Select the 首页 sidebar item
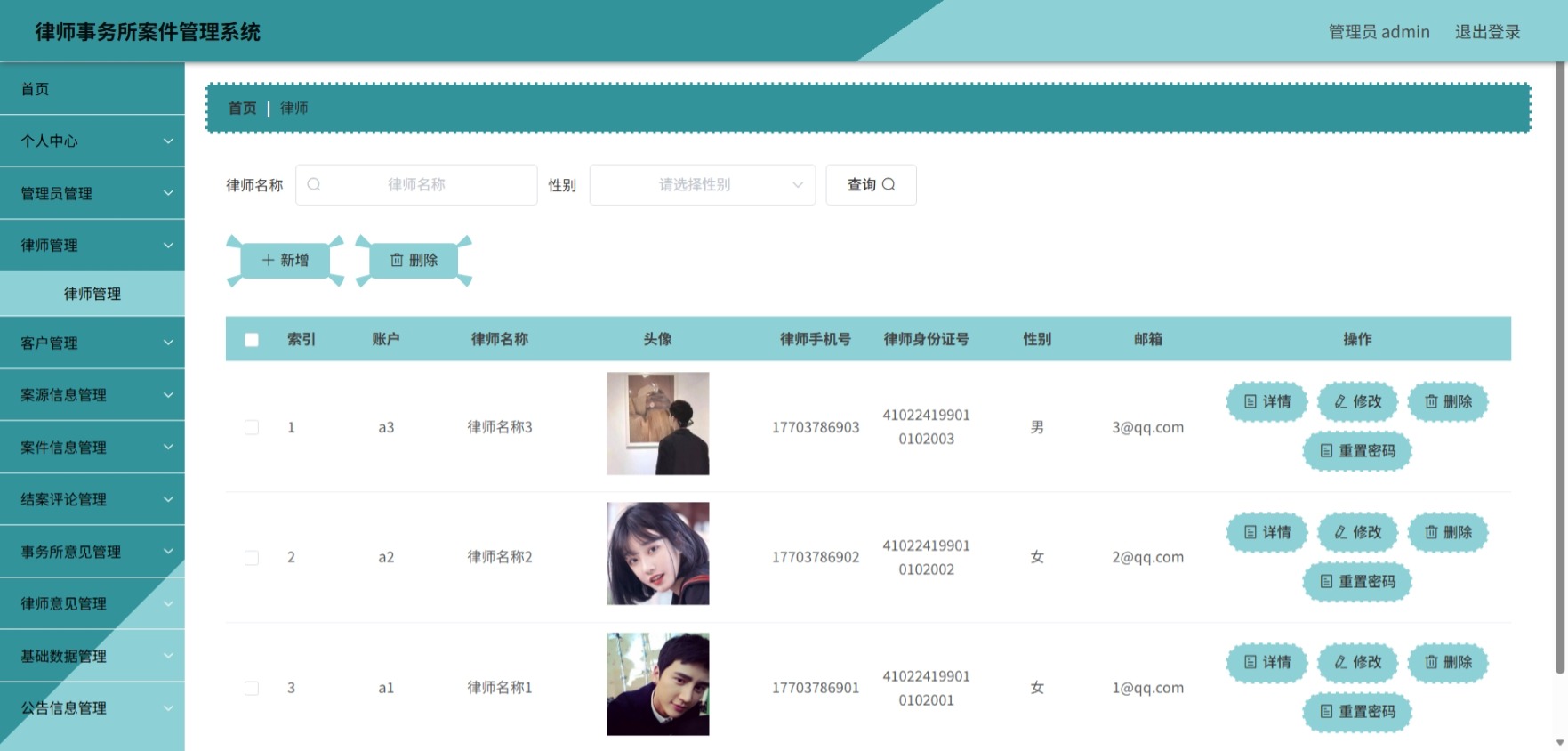The width and height of the screenshot is (1568, 751). coord(92,89)
